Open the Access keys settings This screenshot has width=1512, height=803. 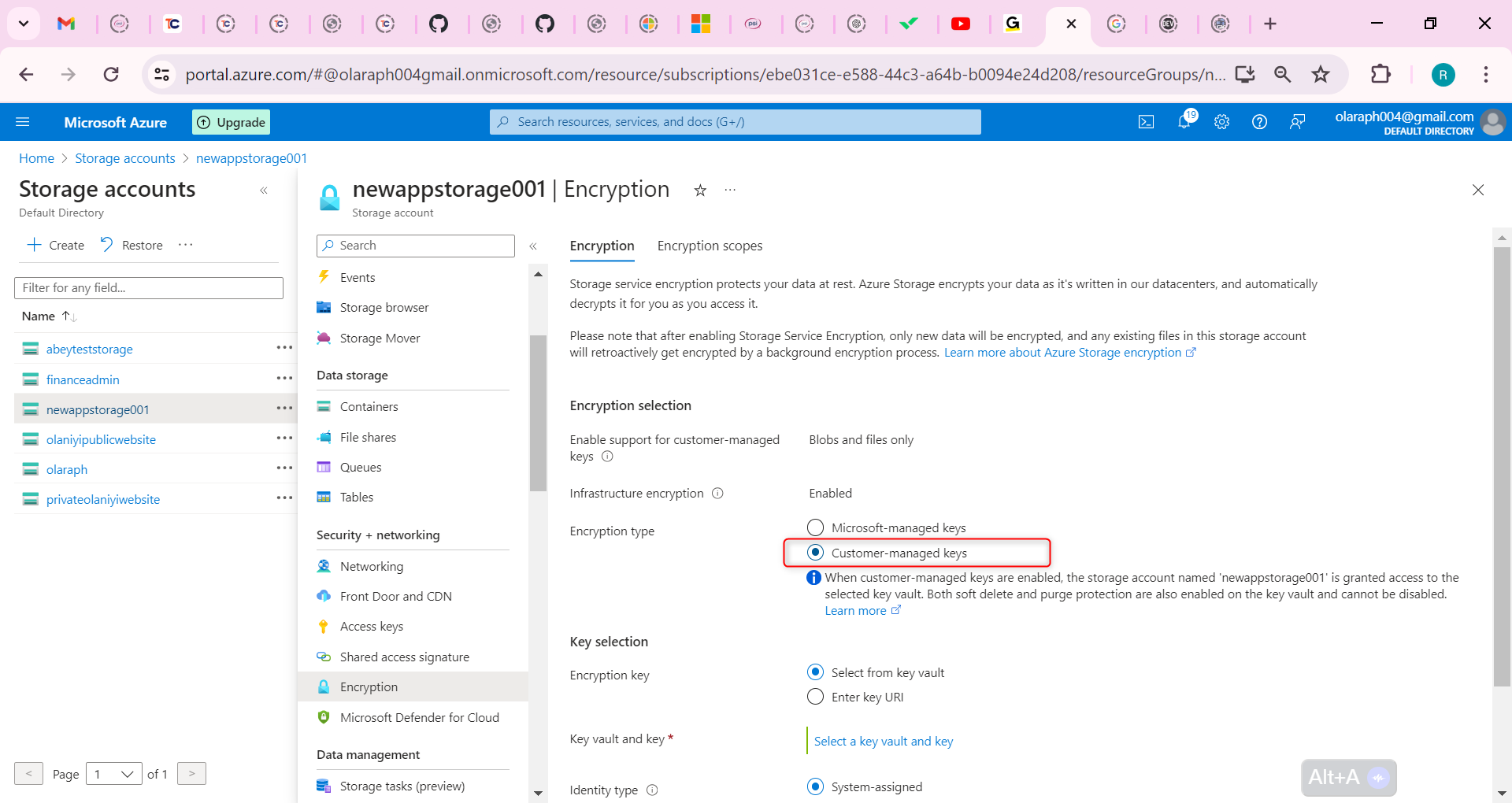pyautogui.click(x=371, y=626)
